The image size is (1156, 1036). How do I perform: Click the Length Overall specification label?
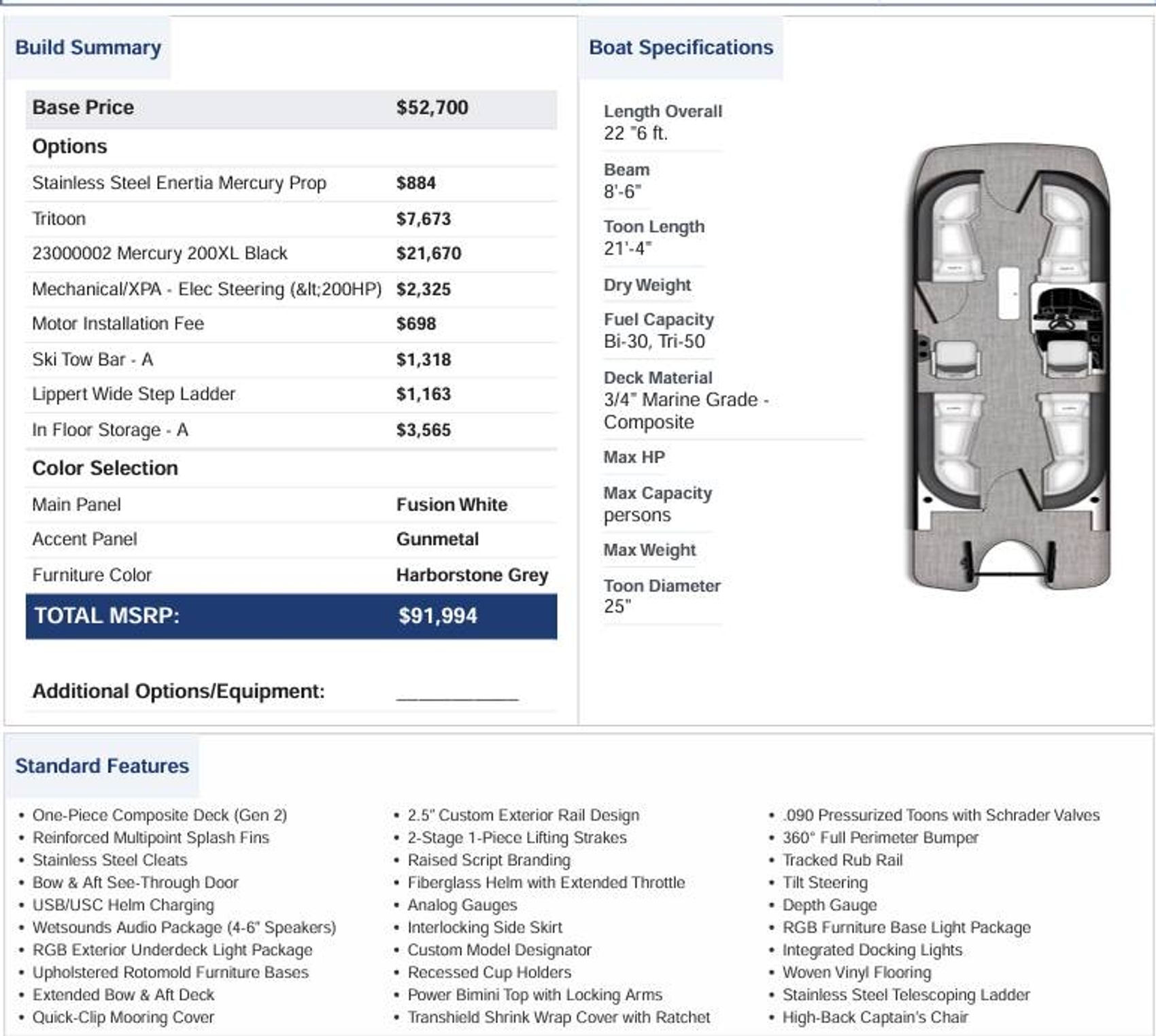[x=663, y=111]
